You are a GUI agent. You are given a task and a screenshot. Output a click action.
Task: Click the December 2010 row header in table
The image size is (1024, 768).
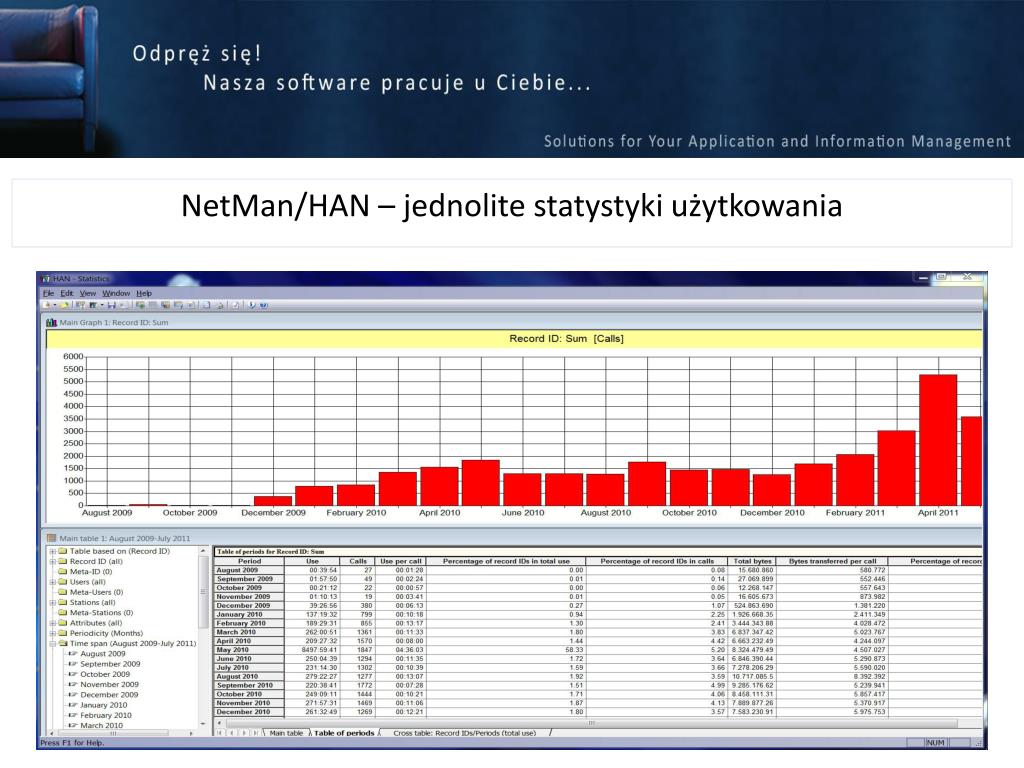point(249,712)
